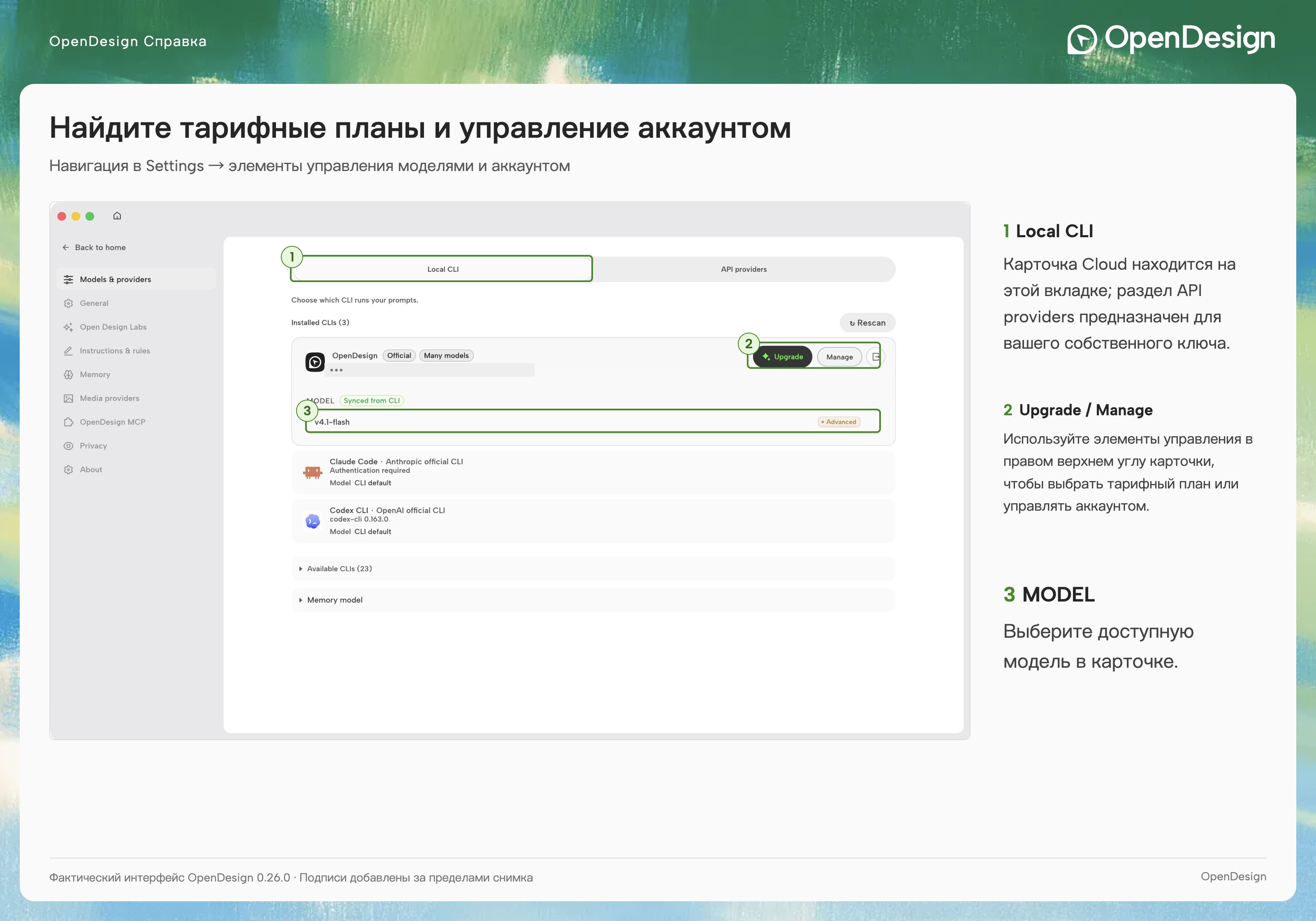Click the Codex CLI logo icon
1316x921 pixels.
click(x=313, y=521)
